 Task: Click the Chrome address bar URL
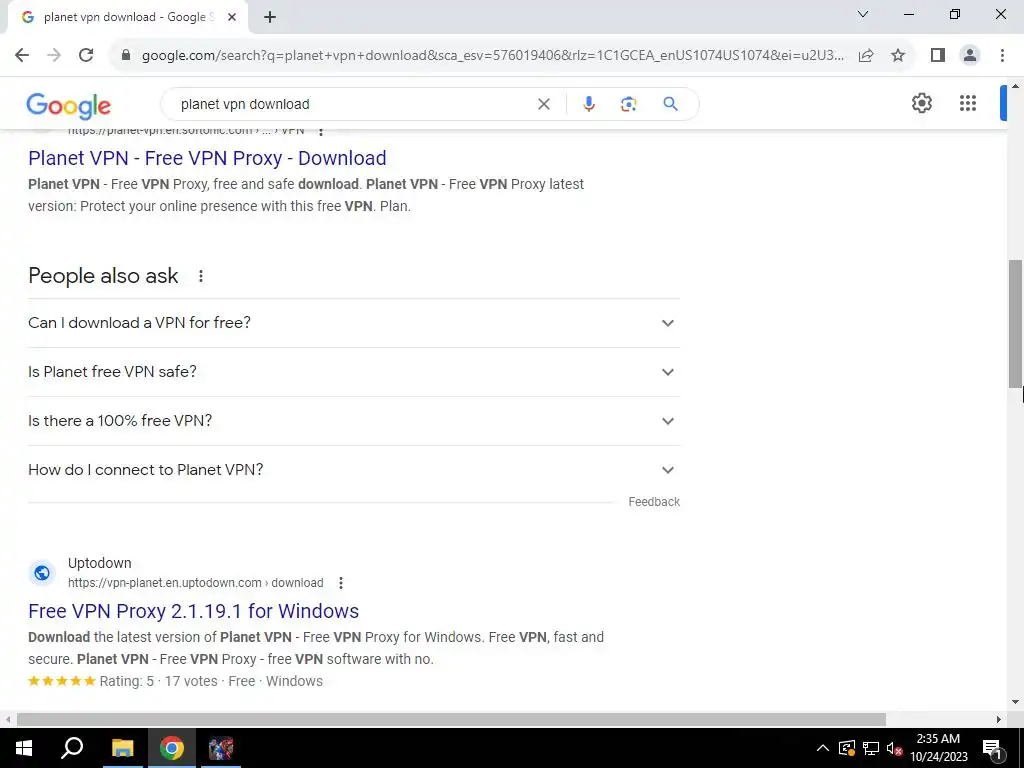(492, 56)
